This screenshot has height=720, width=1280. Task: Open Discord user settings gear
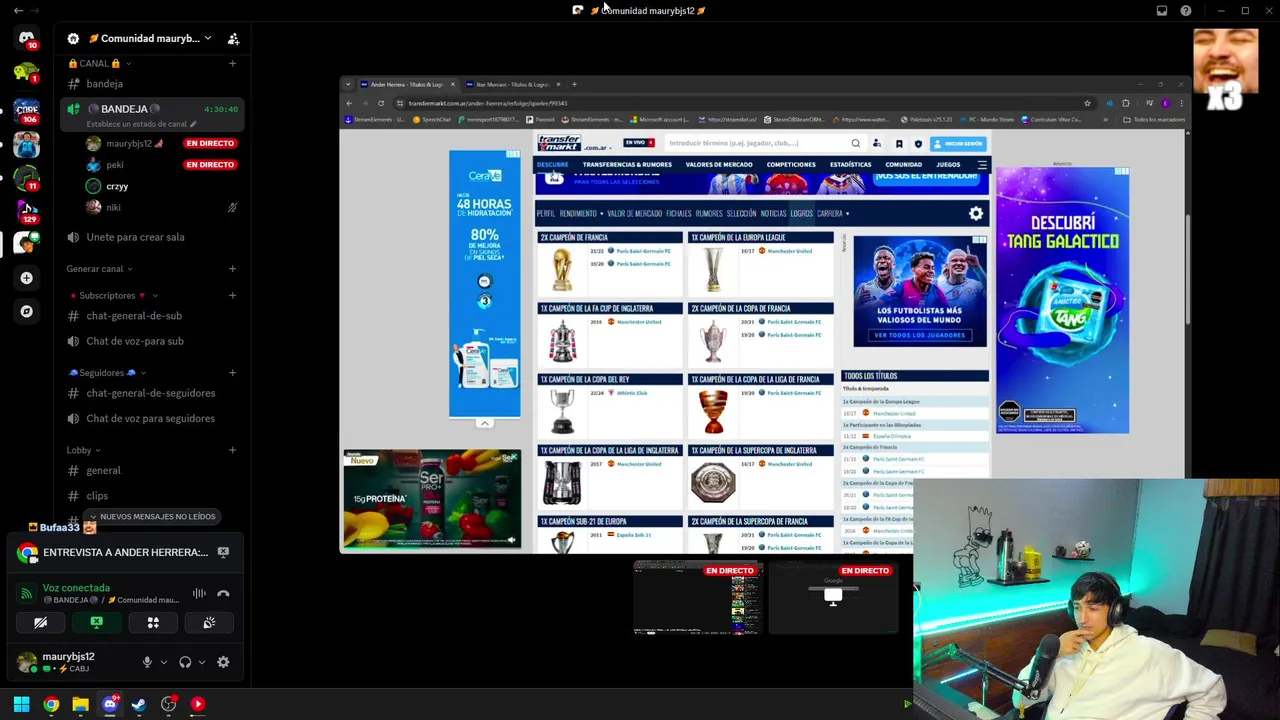pyautogui.click(x=223, y=662)
